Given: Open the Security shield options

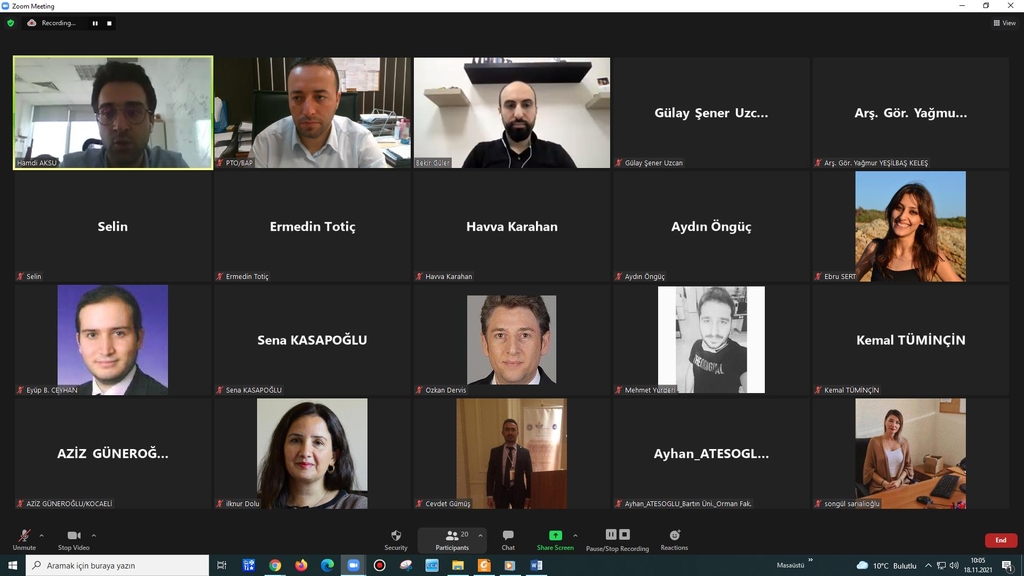Looking at the screenshot, I should tap(396, 539).
